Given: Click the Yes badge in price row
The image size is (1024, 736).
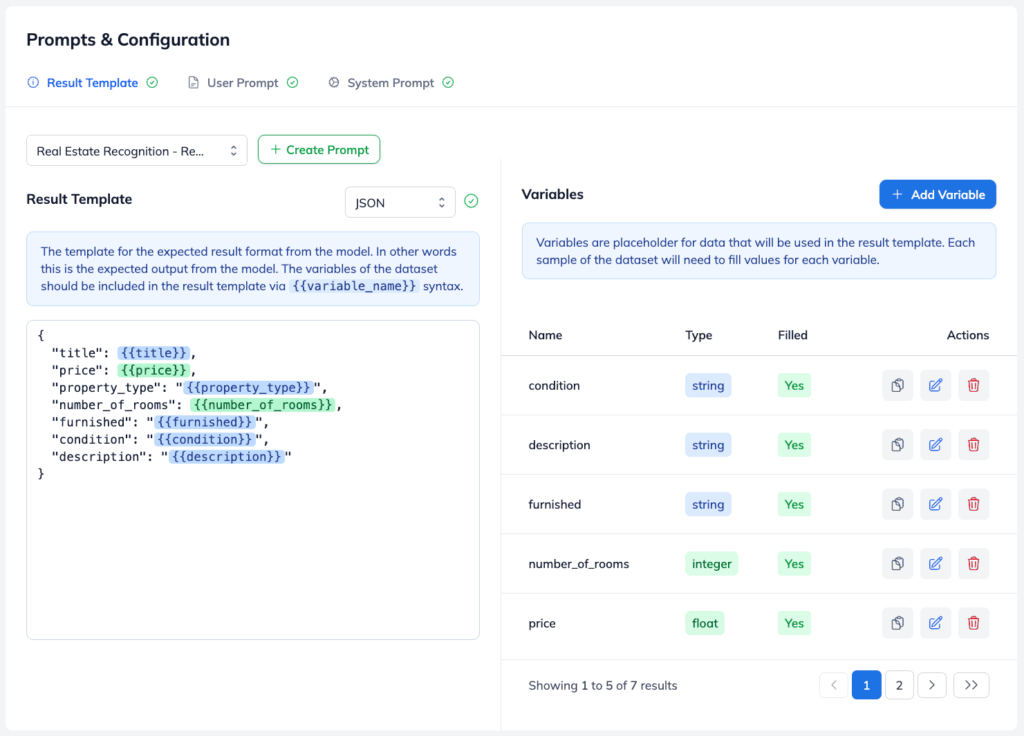Looking at the screenshot, I should point(794,623).
